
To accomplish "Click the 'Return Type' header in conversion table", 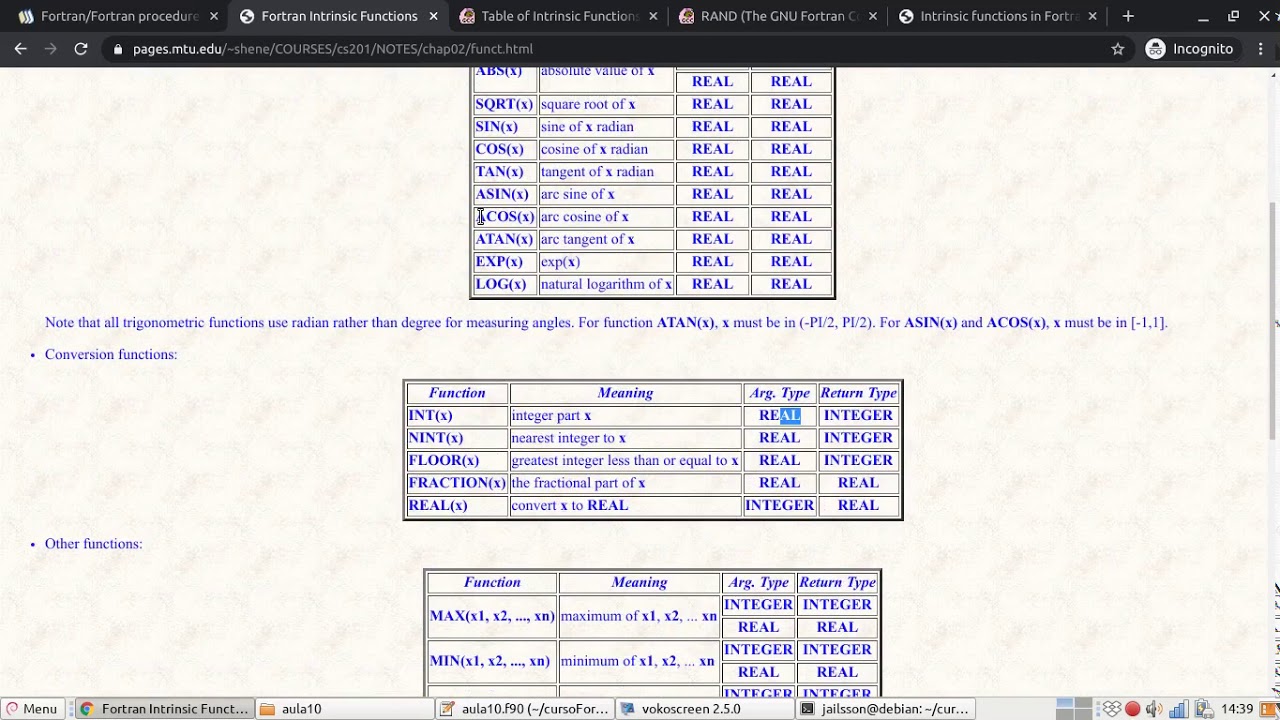I will coord(858,393).
